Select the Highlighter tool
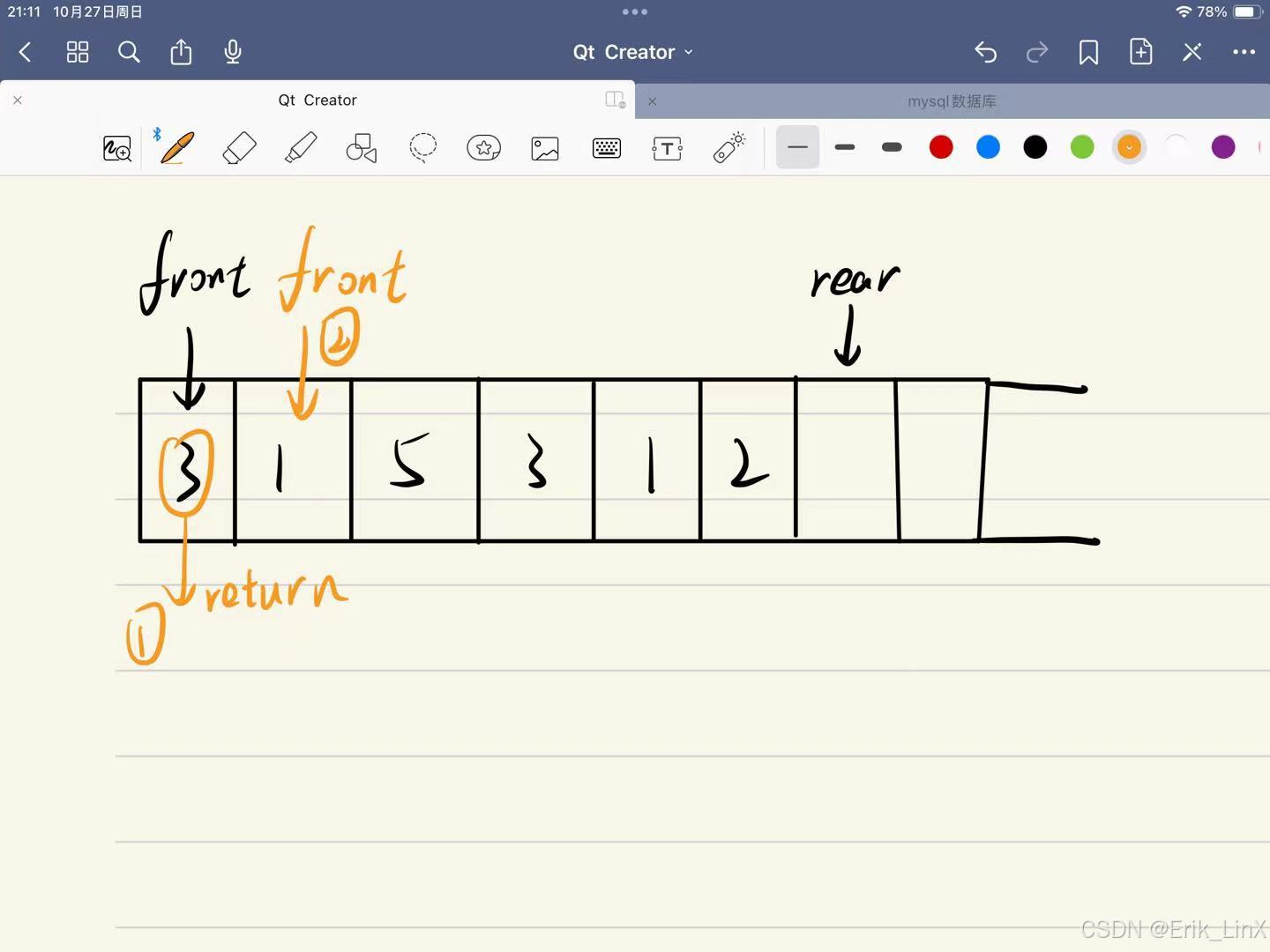The height and width of the screenshot is (952, 1270). click(301, 147)
